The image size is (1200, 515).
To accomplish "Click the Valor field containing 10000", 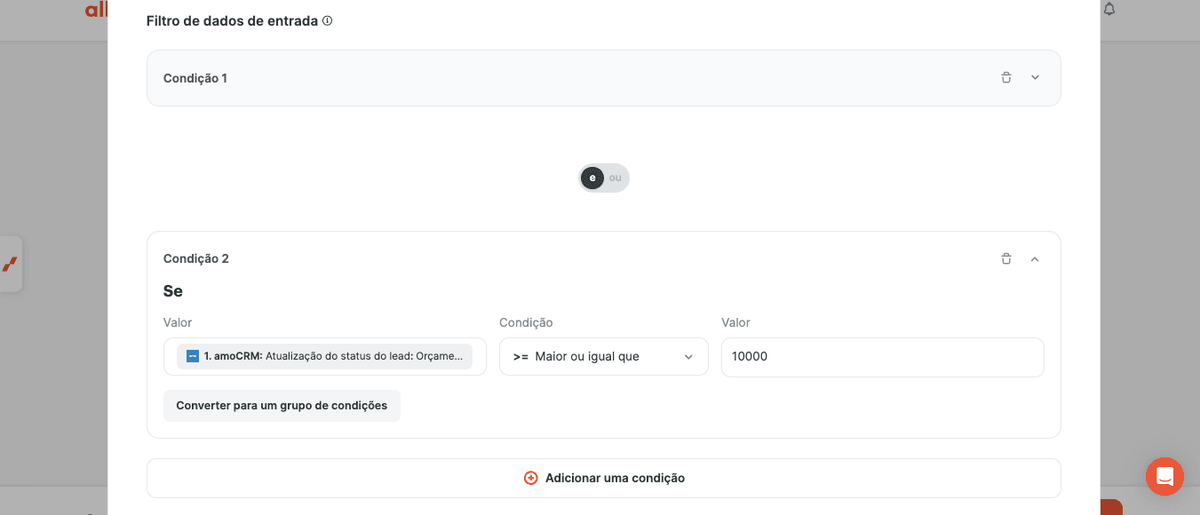I will point(882,356).
